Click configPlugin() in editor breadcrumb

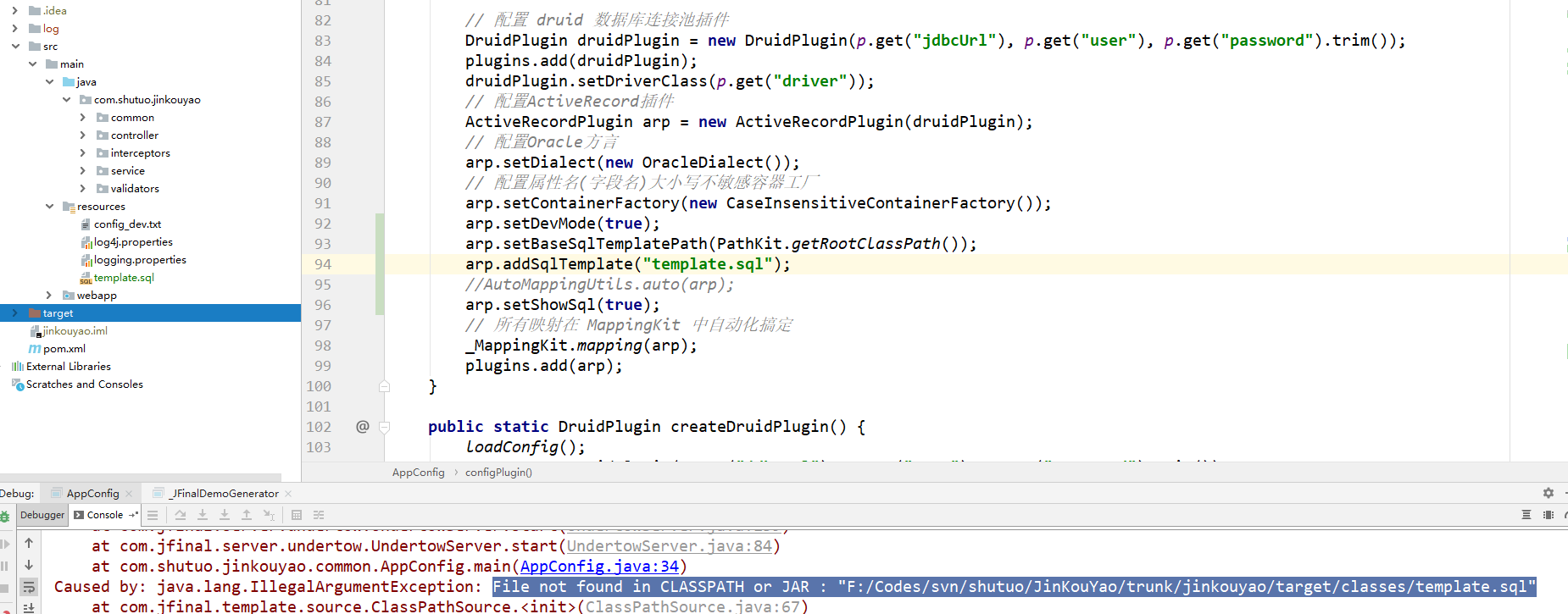point(498,473)
